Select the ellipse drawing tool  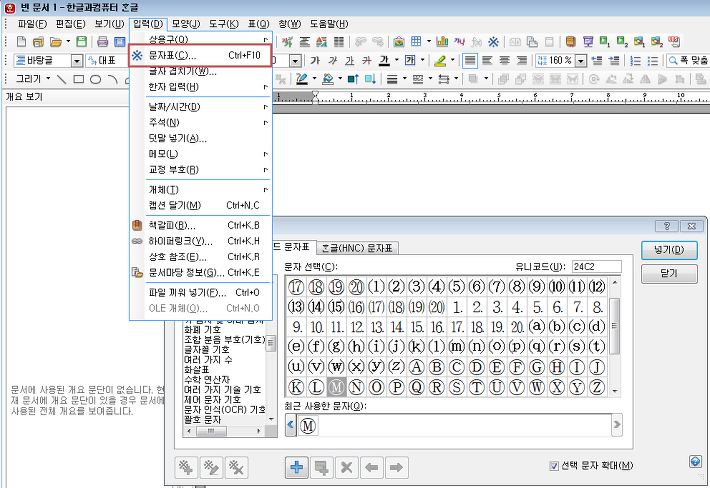click(96, 79)
